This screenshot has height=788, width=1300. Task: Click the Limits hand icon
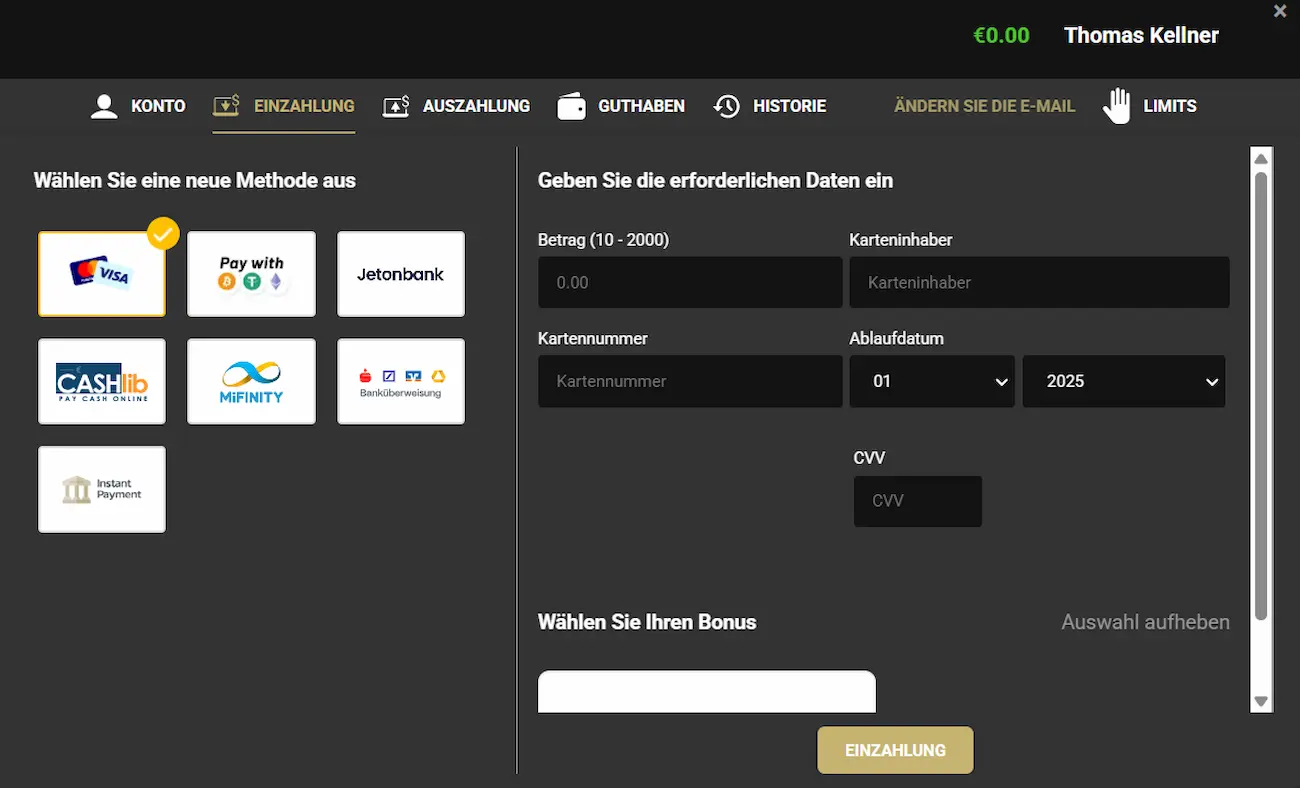pos(1116,106)
